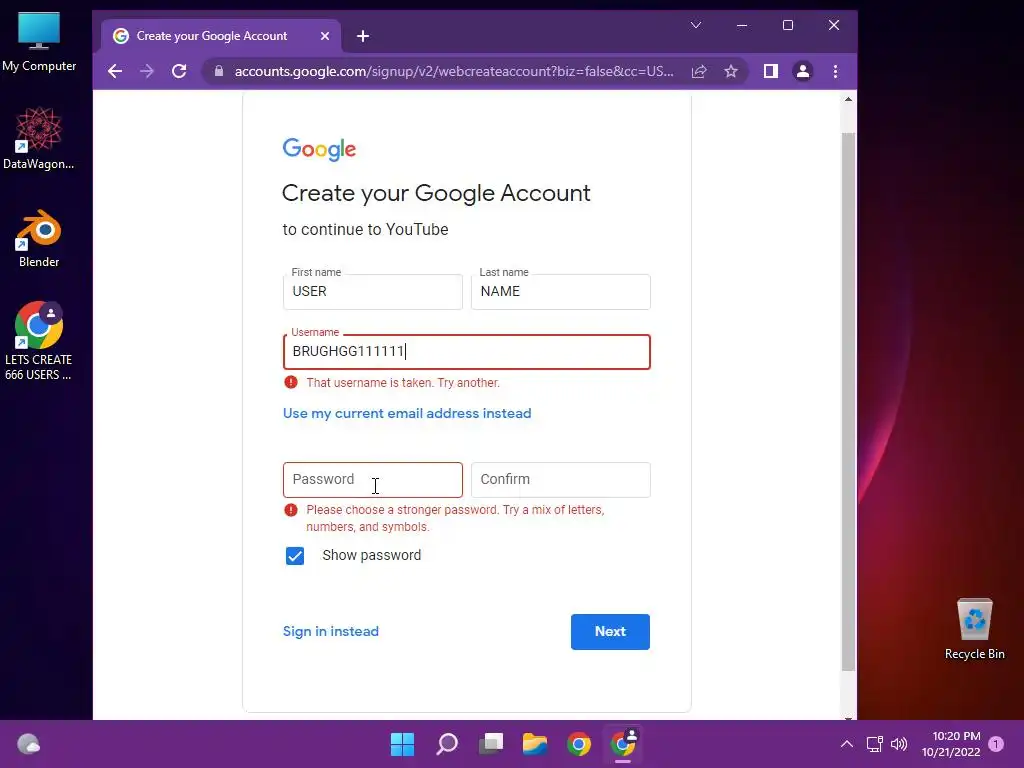Click the lock icon in address bar
Screen dimensions: 1024x768
point(219,71)
